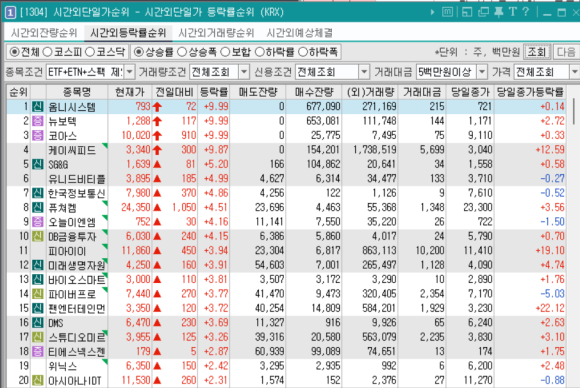Screen dimensions: 580x388
Task: Click the duplicate window icon in title bar
Action: 483,12
